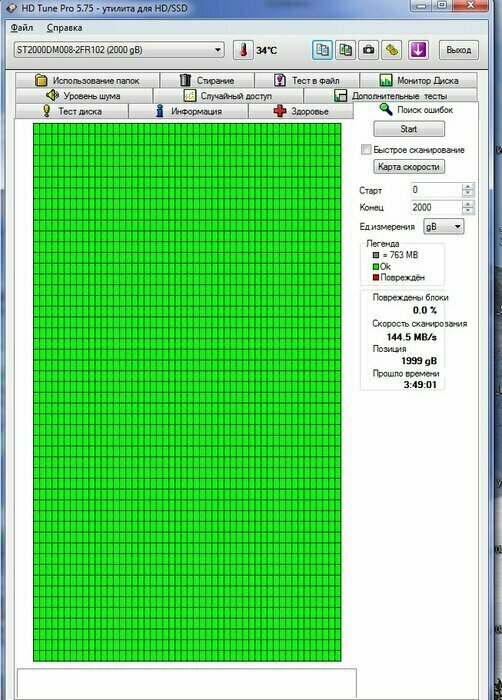Click inside the Конец input field
502x700 pixels.
[436, 207]
